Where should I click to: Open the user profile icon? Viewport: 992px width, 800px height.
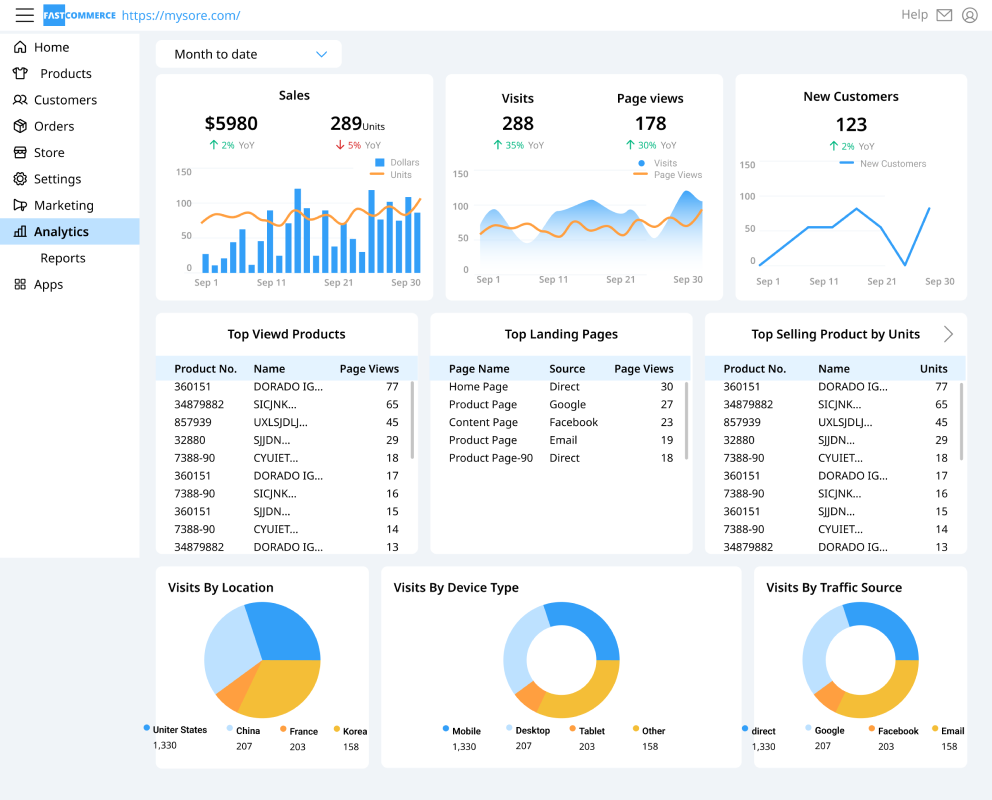tap(970, 15)
